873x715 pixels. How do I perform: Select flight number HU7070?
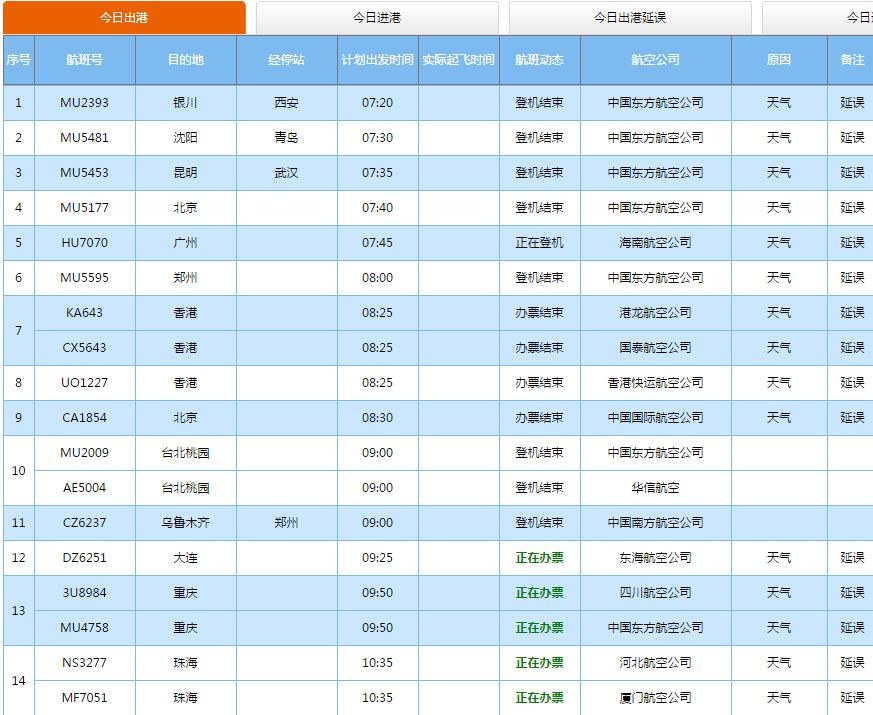(85, 243)
